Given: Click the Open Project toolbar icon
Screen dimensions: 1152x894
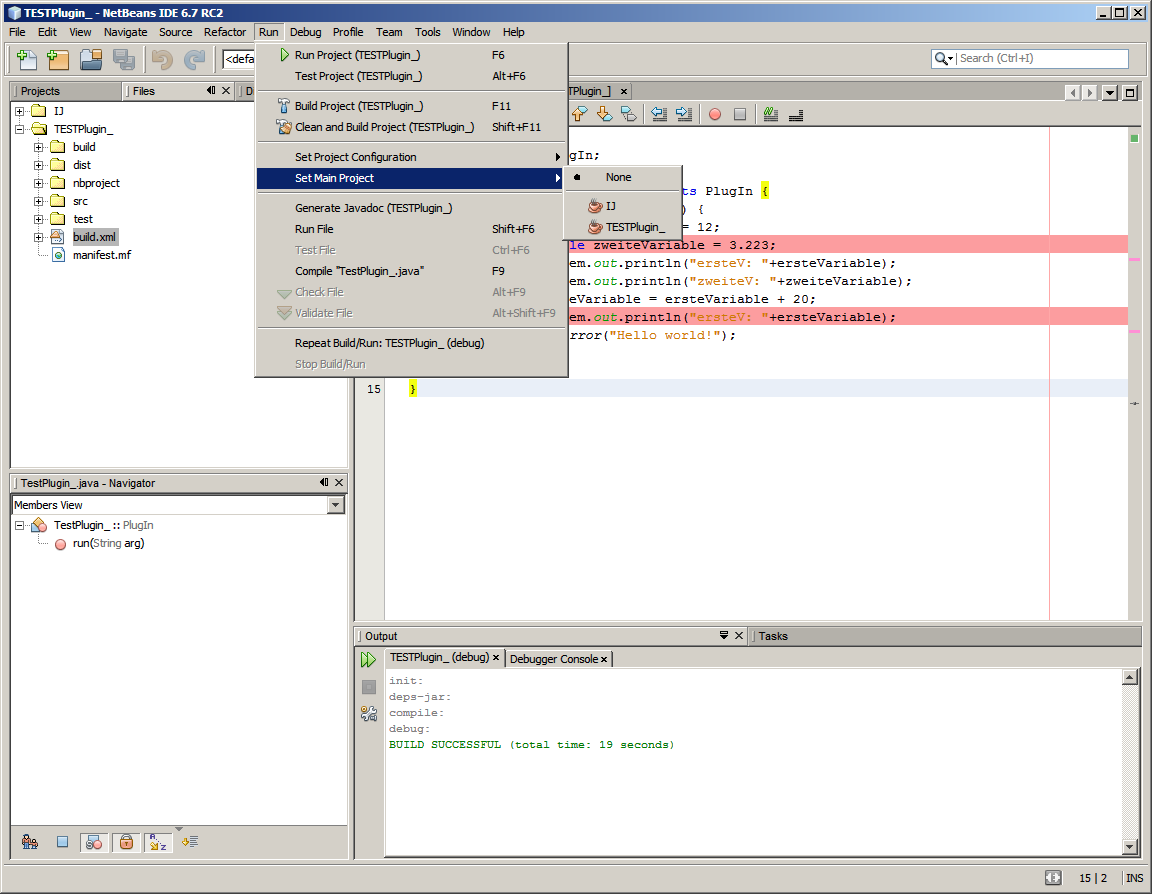Looking at the screenshot, I should [x=91, y=59].
